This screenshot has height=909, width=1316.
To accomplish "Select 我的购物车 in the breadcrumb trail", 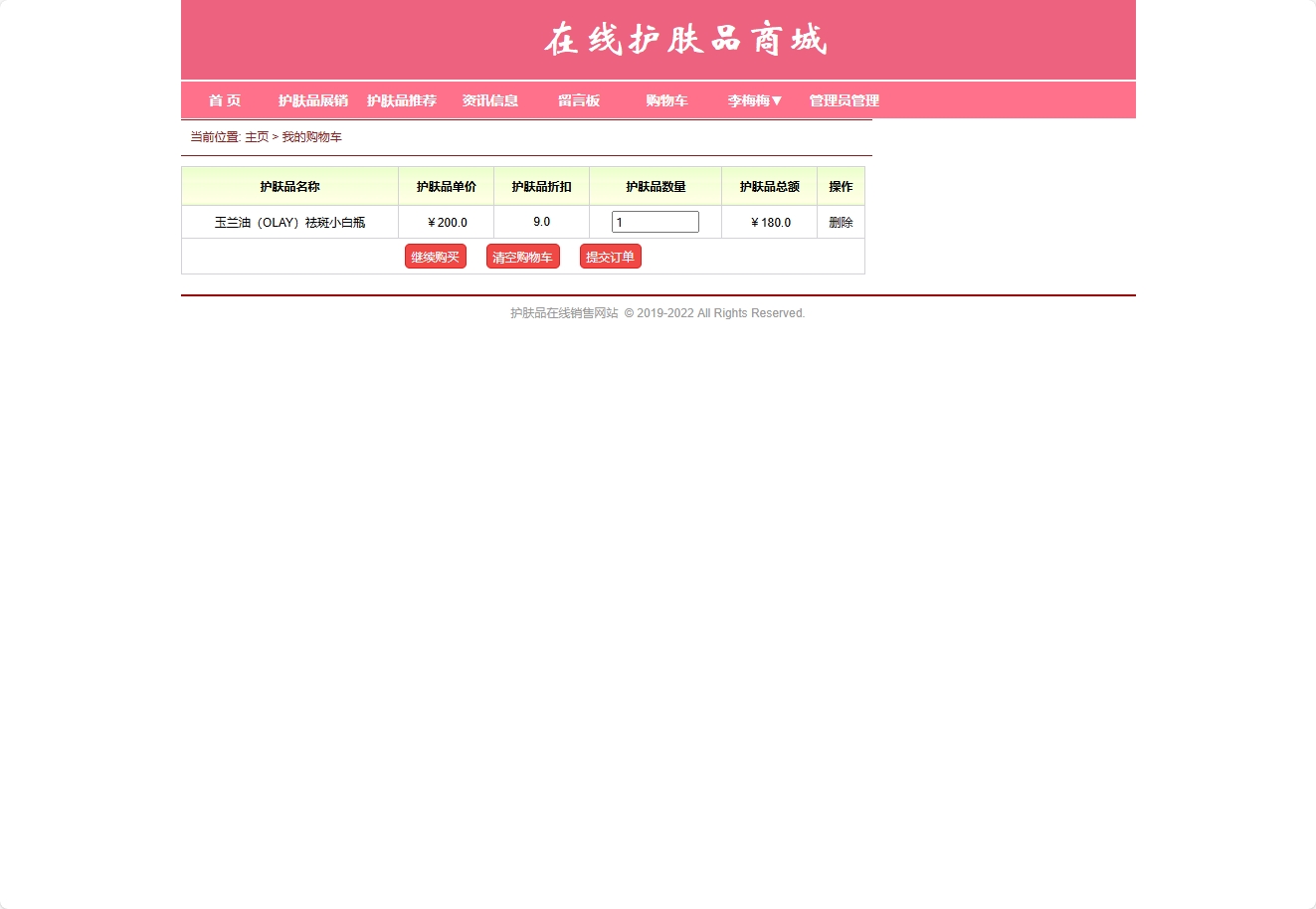I will point(310,136).
